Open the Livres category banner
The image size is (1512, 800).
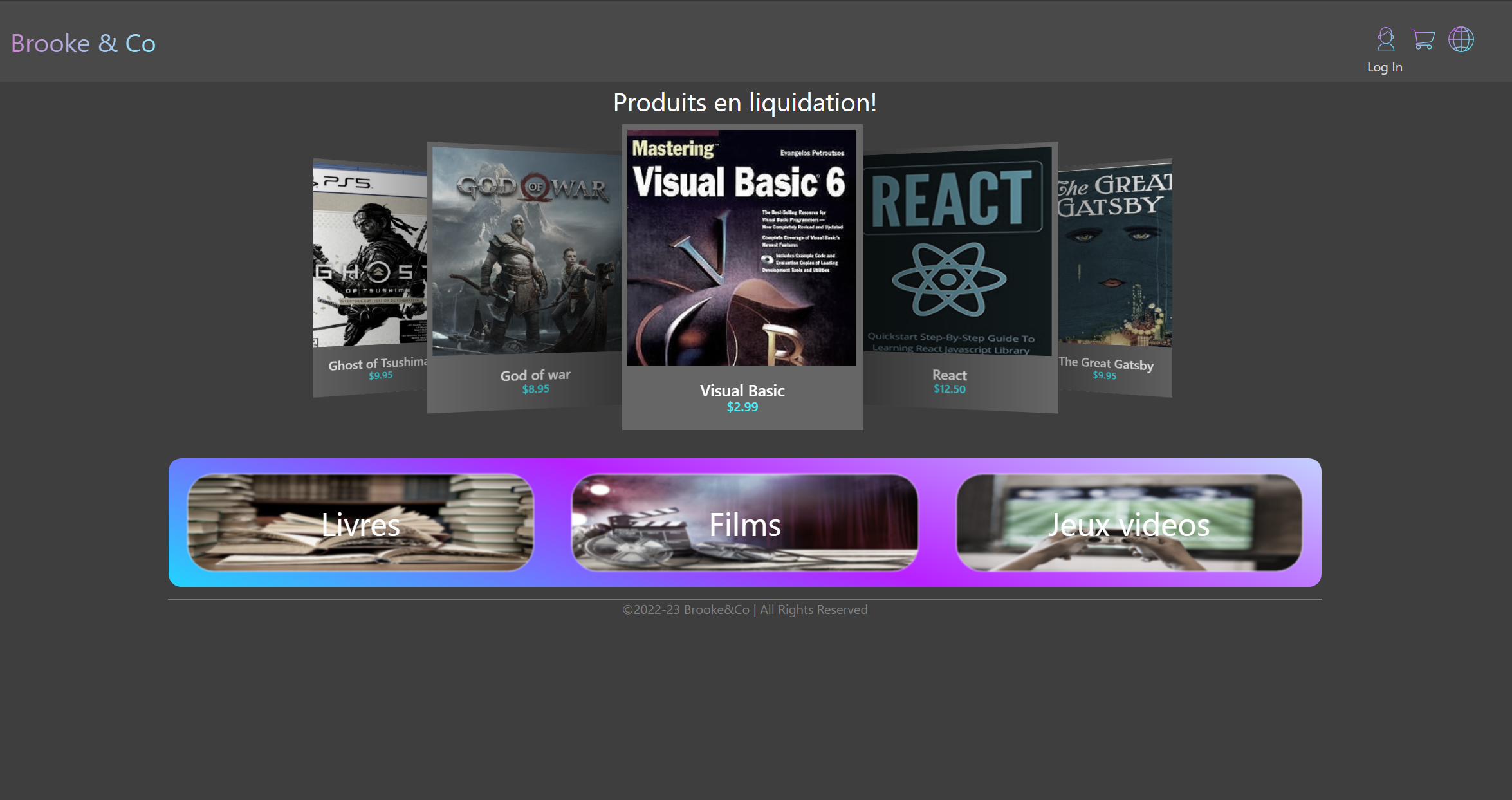click(x=360, y=523)
